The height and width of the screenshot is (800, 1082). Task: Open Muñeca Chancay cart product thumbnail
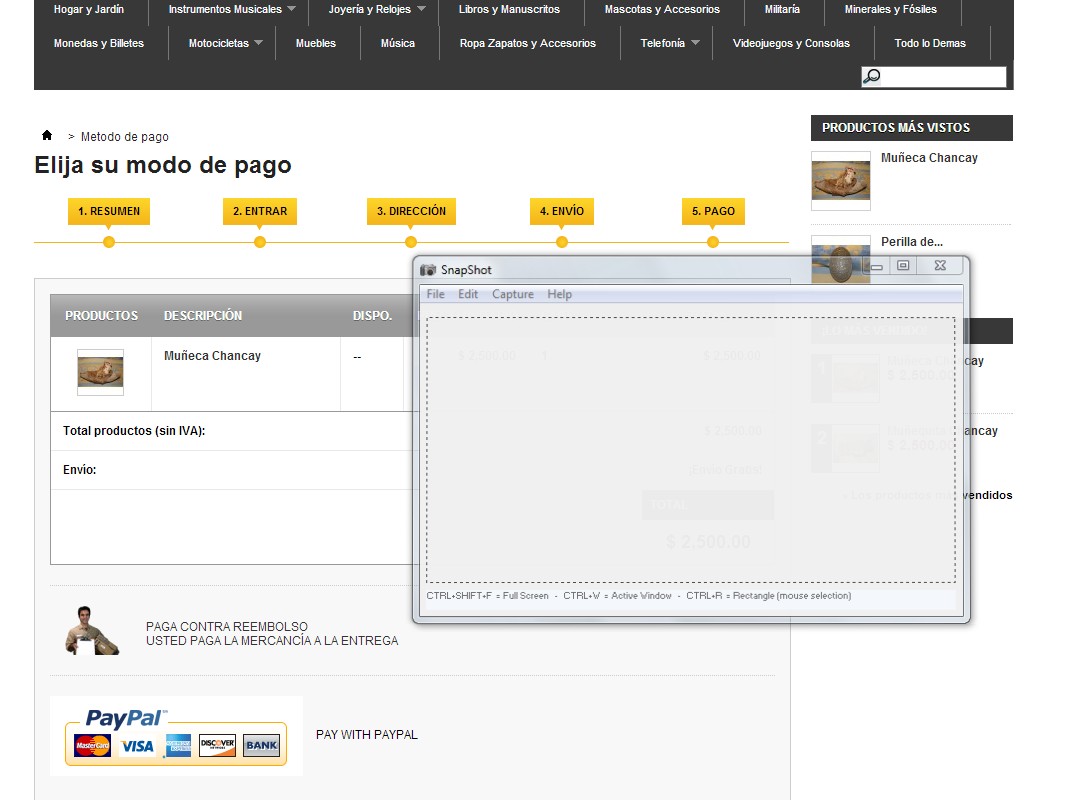tap(100, 372)
